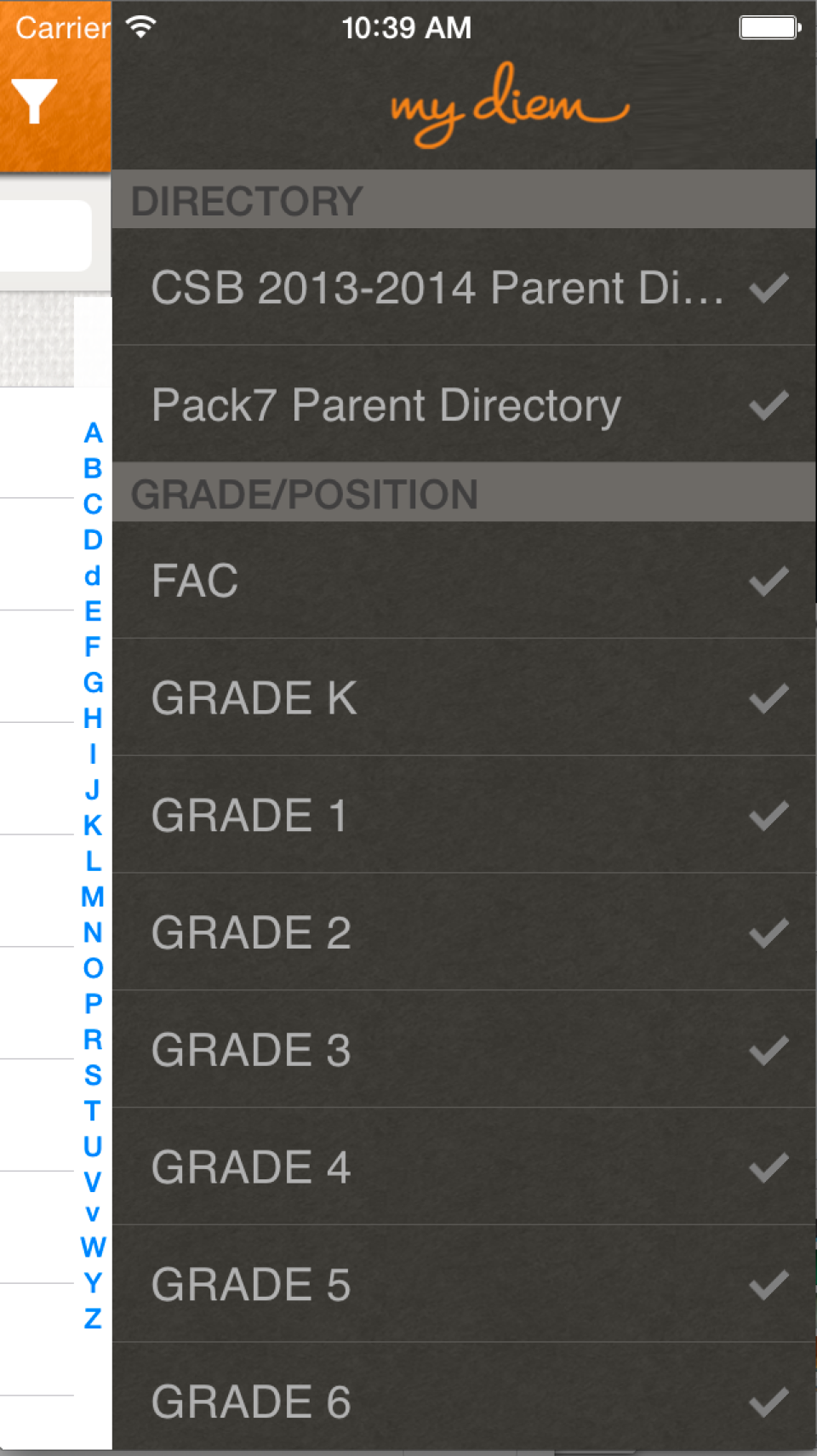Viewport: 817px width, 1456px height.
Task: Tap the Wi-Fi status icon
Action: pos(141,27)
